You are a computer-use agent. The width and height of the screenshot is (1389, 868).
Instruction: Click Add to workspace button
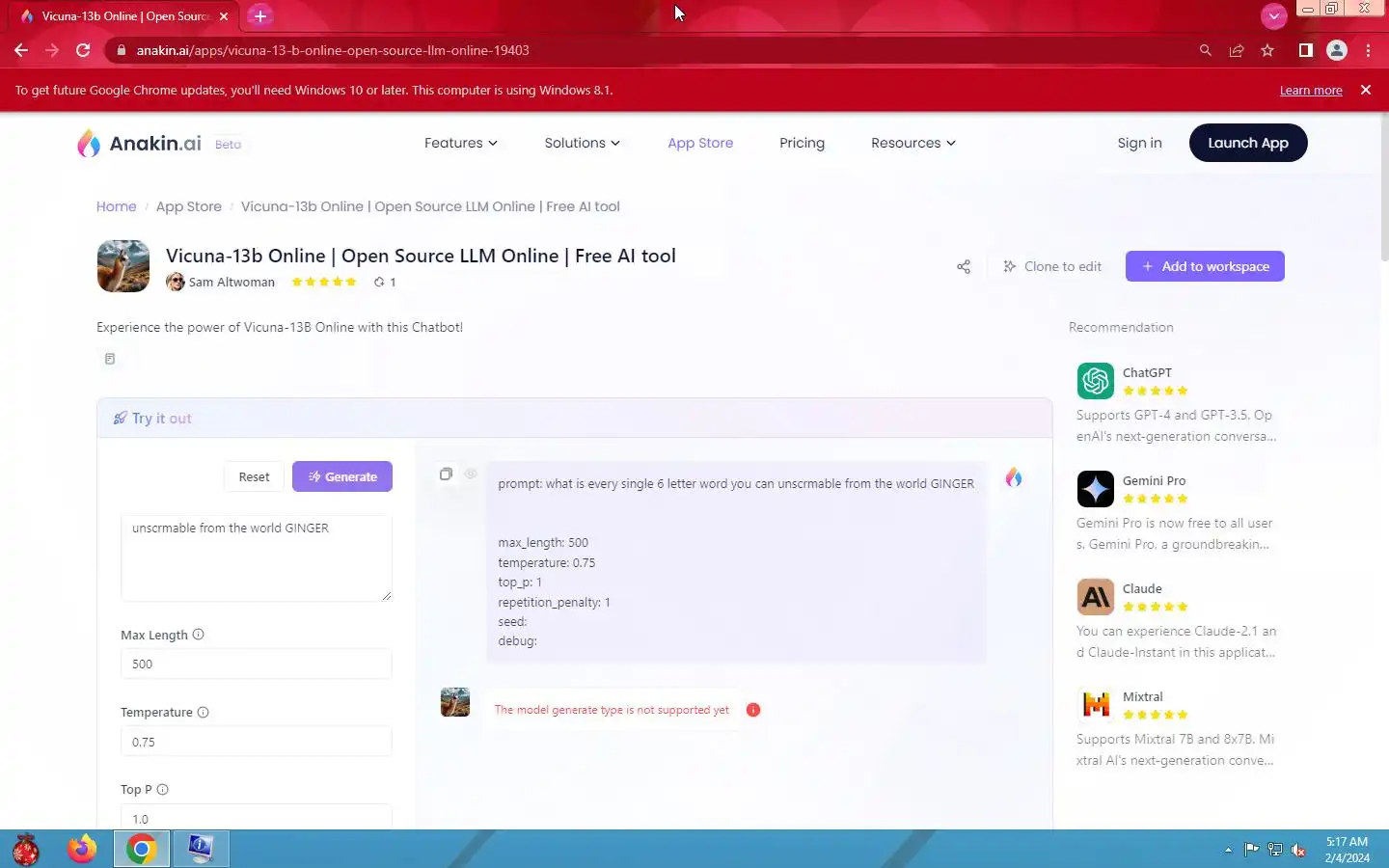click(x=1205, y=266)
